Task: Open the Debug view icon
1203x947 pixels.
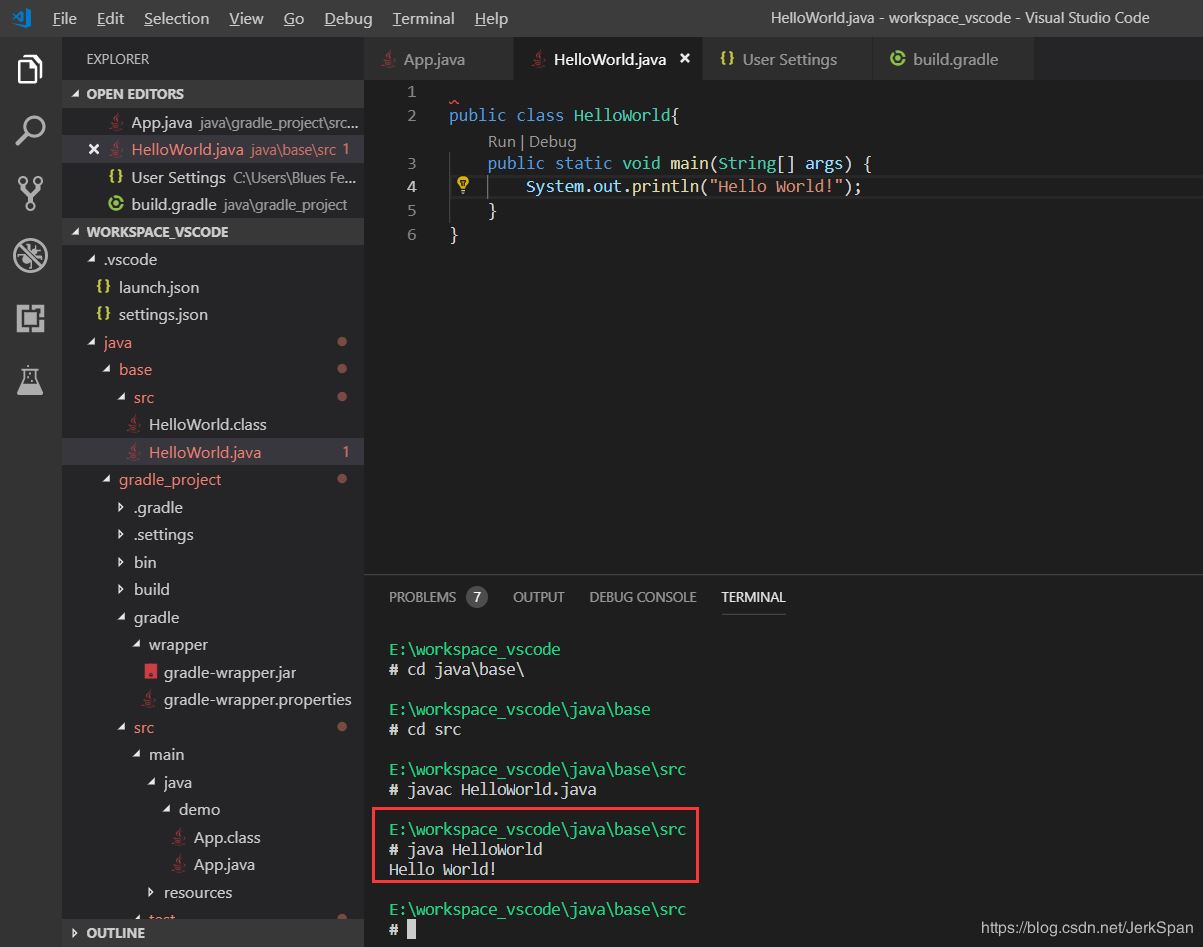Action: 30,256
